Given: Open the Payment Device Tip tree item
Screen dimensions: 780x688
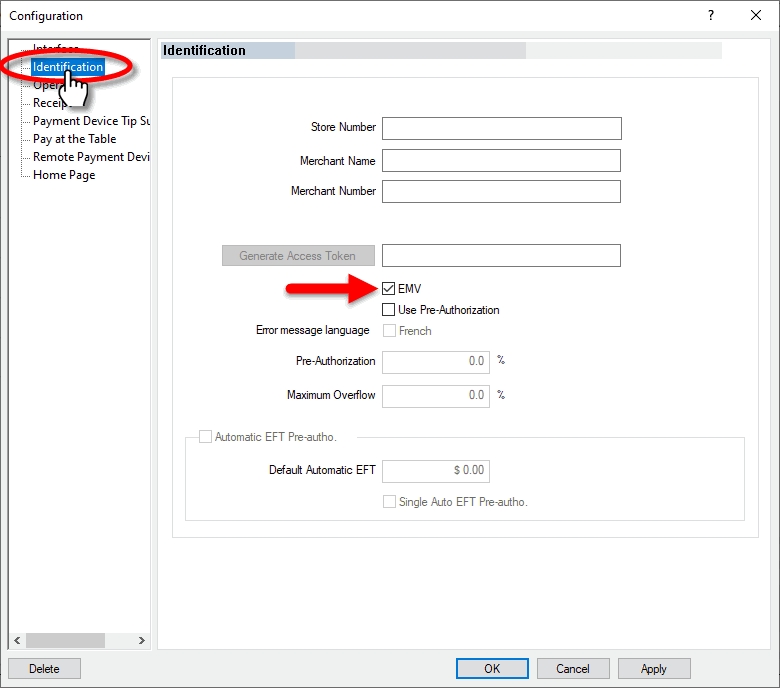Looking at the screenshot, I should (90, 121).
